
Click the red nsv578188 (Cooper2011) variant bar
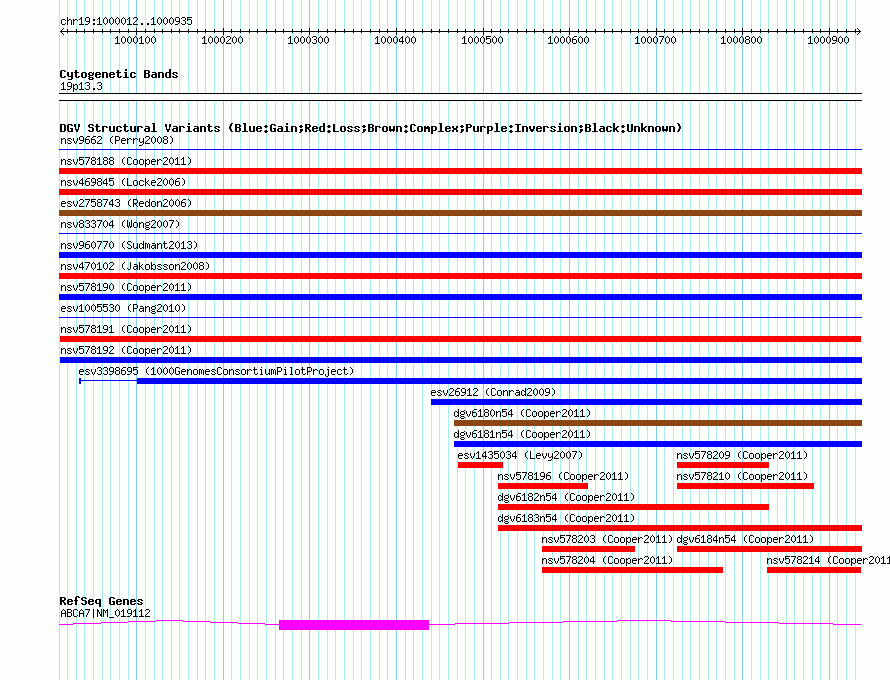[x=460, y=171]
